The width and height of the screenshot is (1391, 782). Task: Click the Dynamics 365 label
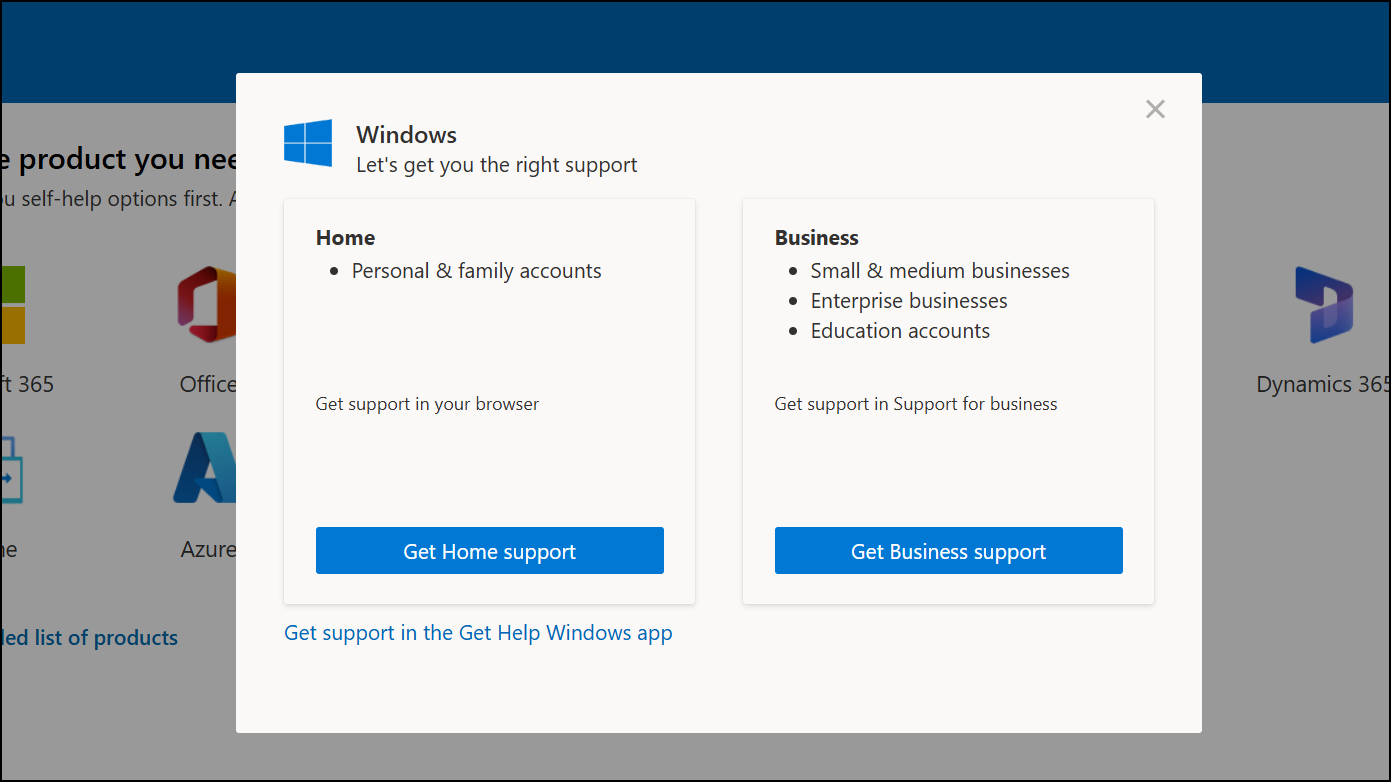click(1323, 385)
